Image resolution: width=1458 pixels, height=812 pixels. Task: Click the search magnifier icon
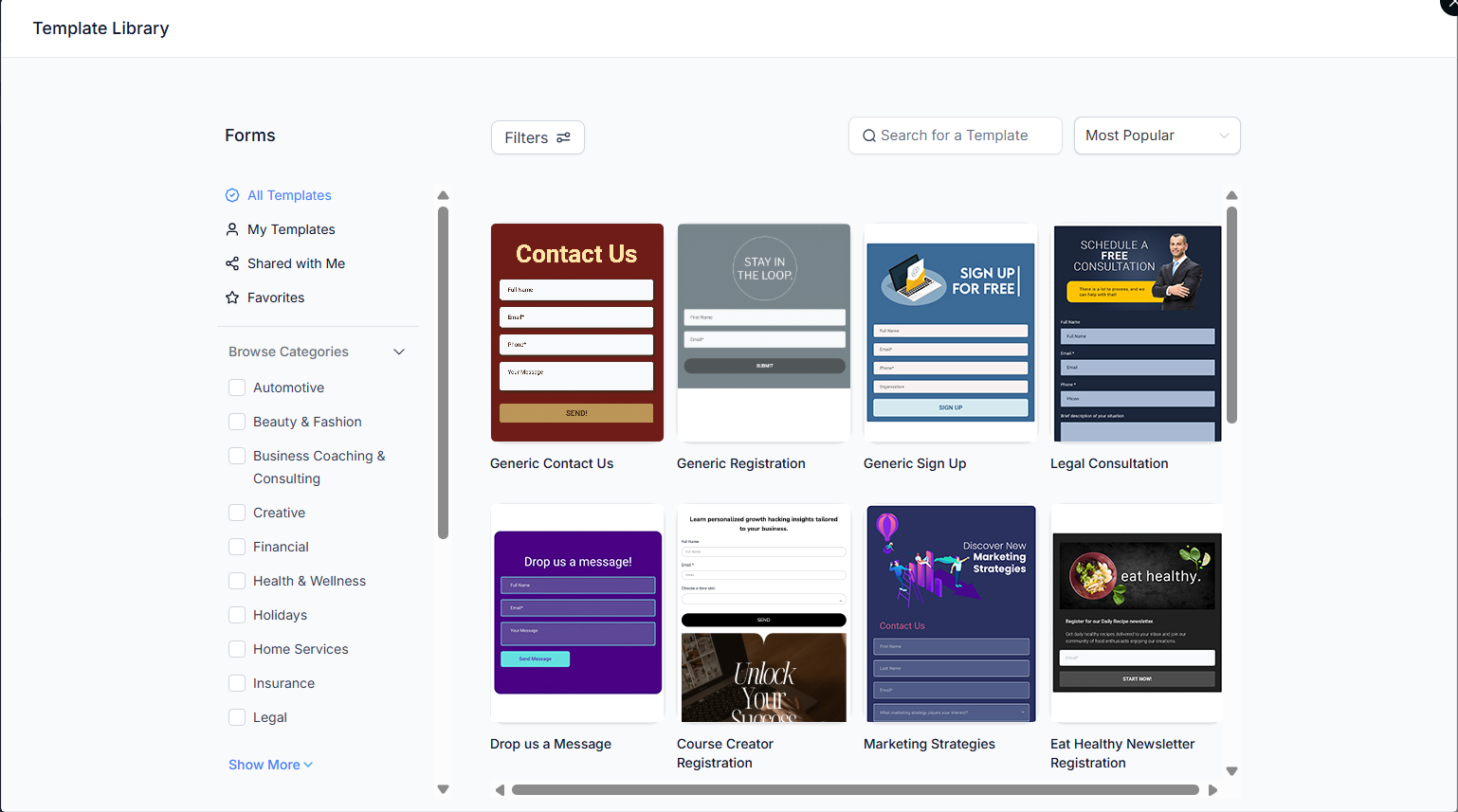pyautogui.click(x=868, y=135)
